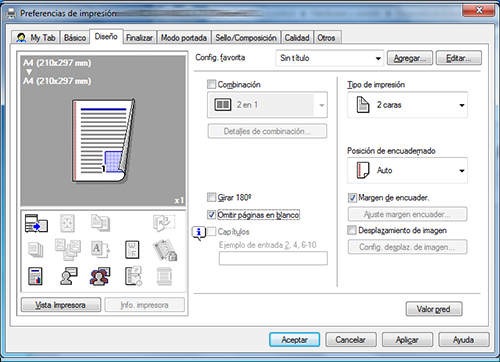Toggle the Capítulos checkbox

pyautogui.click(x=211, y=231)
